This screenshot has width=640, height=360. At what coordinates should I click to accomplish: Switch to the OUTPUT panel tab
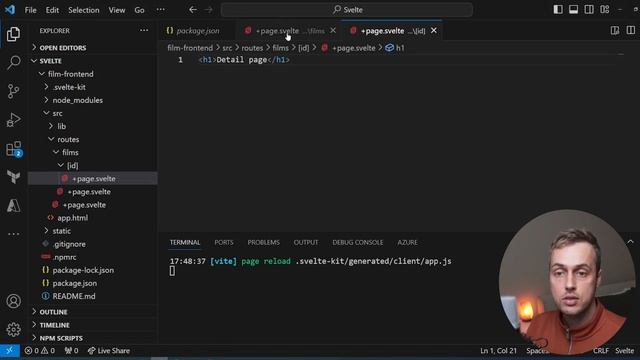[306, 242]
